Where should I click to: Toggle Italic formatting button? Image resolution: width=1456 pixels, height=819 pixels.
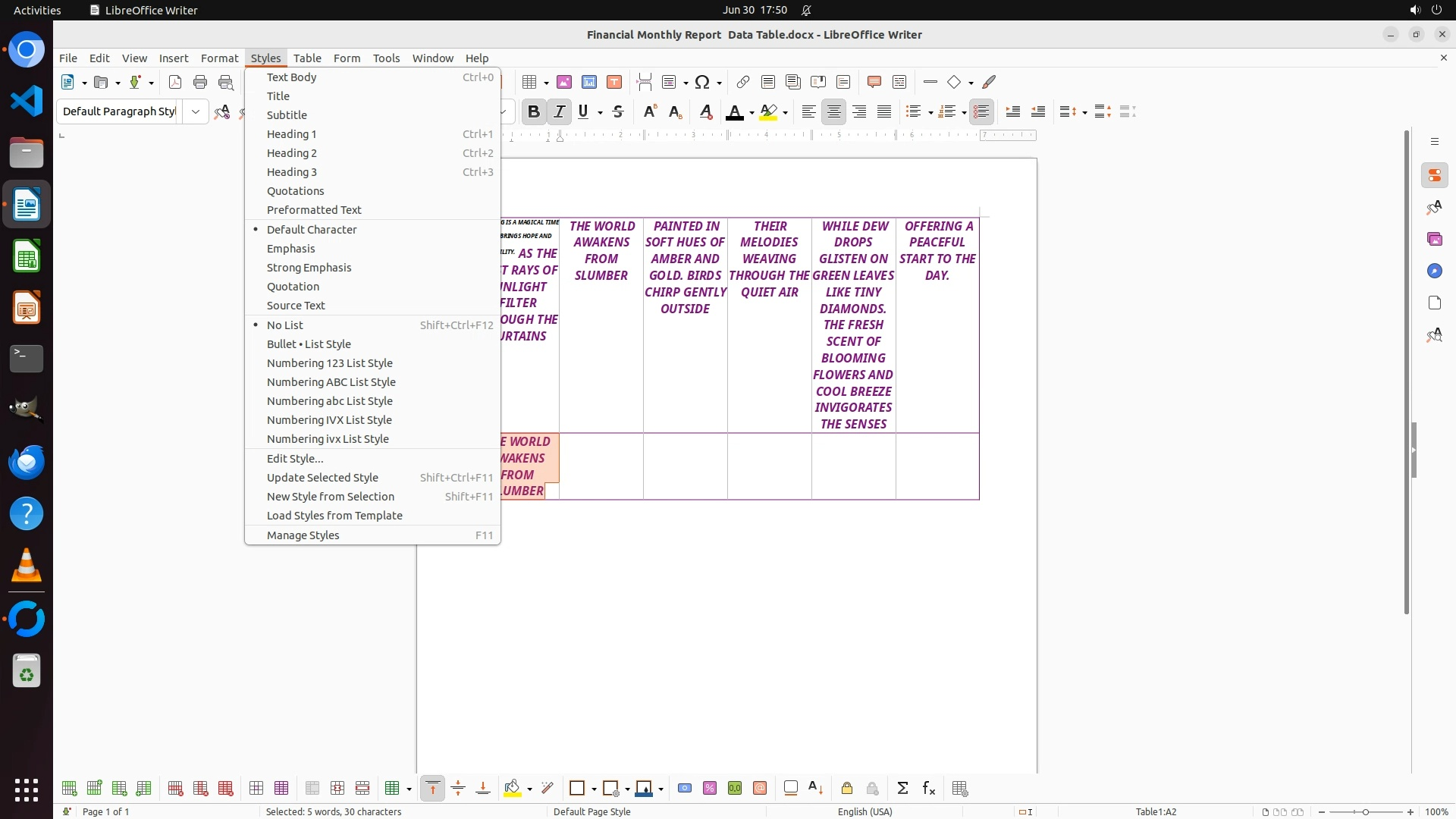coord(560,111)
